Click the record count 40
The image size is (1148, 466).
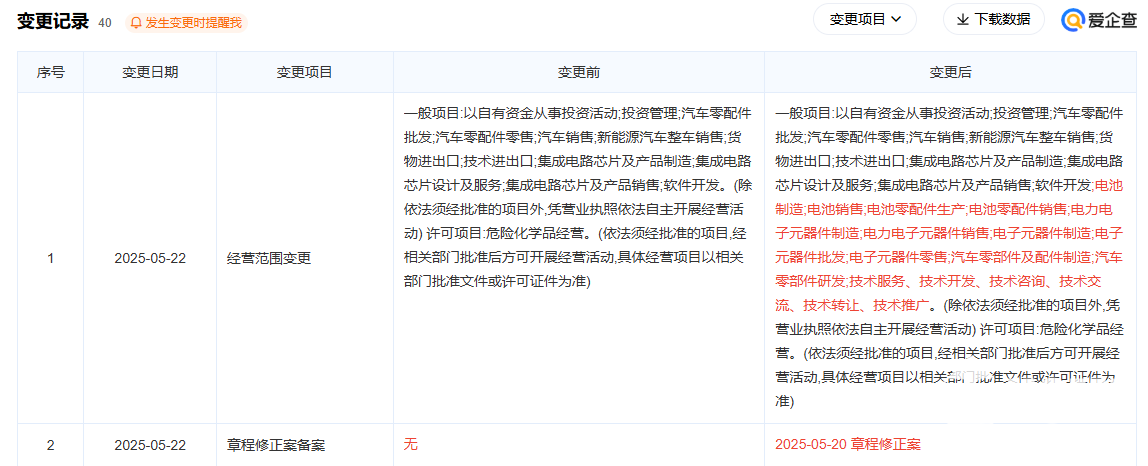[105, 22]
